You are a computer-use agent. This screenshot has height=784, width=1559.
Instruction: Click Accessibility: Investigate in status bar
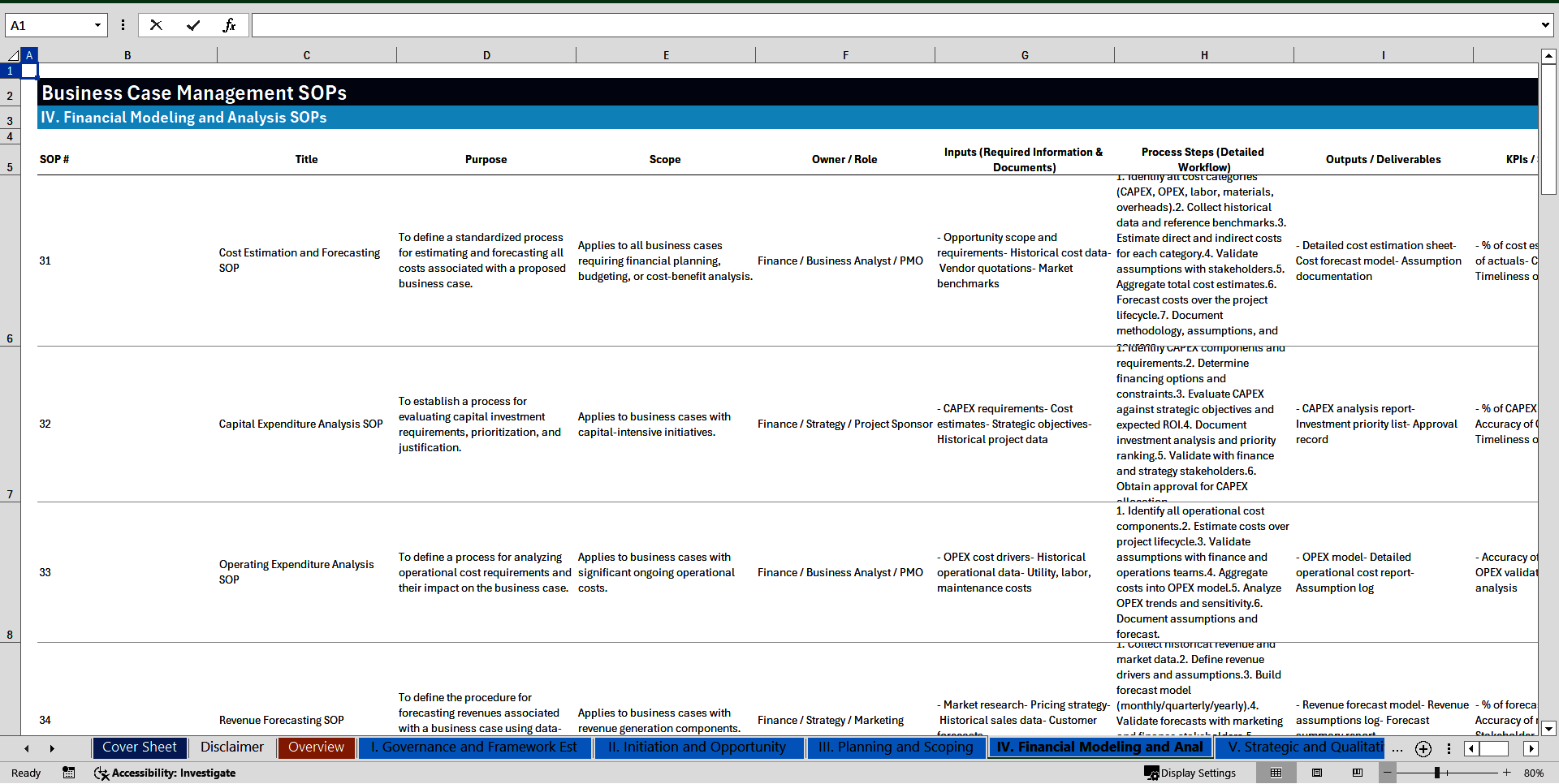click(x=165, y=773)
